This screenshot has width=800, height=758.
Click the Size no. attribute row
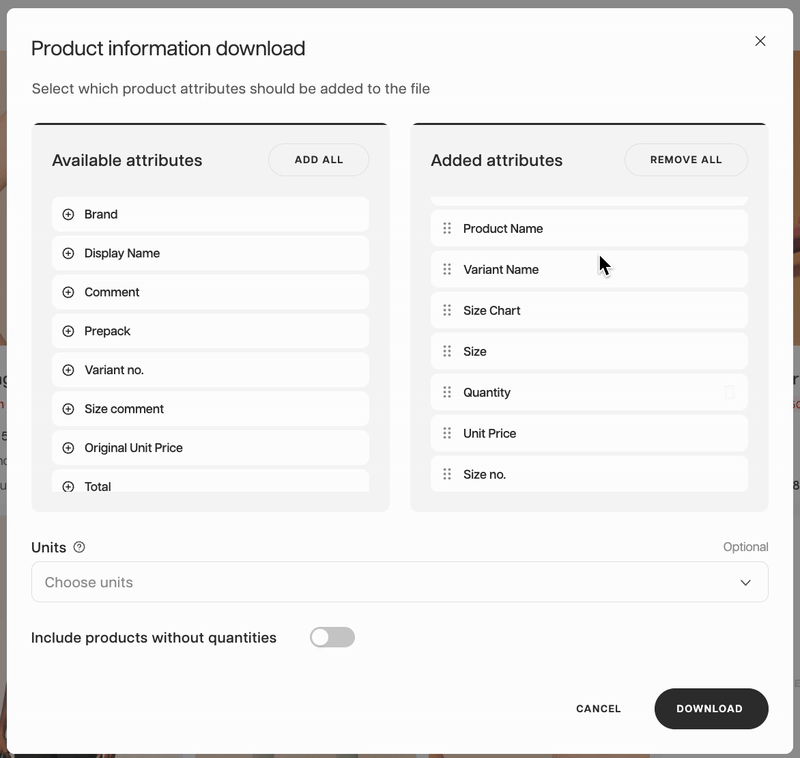point(588,475)
